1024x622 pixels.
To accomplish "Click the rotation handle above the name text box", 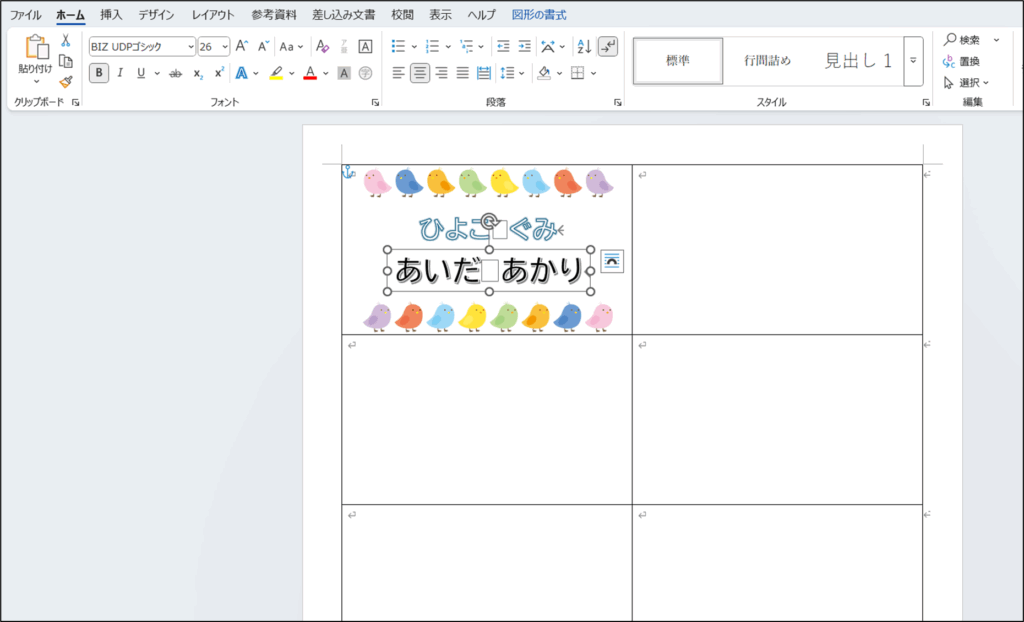I will pyautogui.click(x=490, y=221).
